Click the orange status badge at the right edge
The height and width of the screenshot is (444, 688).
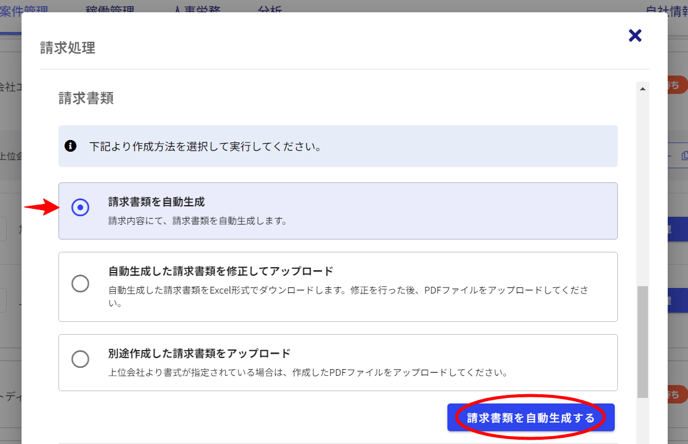click(676, 87)
